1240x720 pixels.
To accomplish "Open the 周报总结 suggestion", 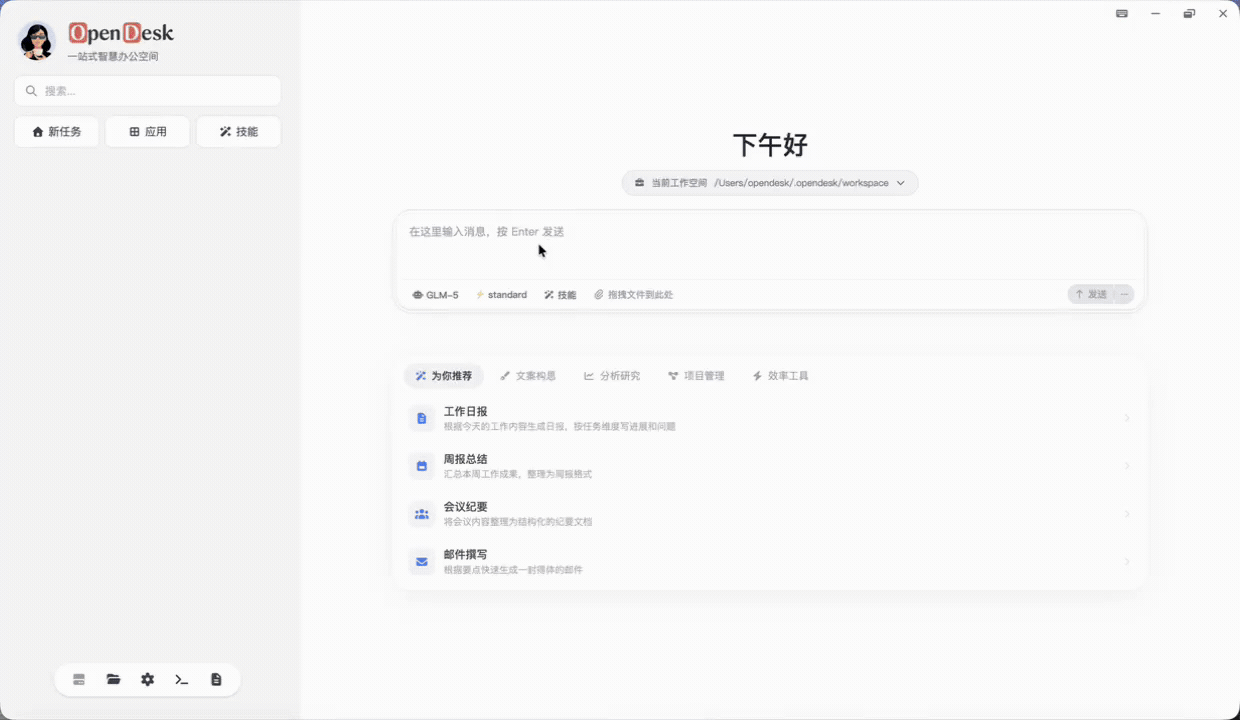I will pyautogui.click(x=770, y=466).
